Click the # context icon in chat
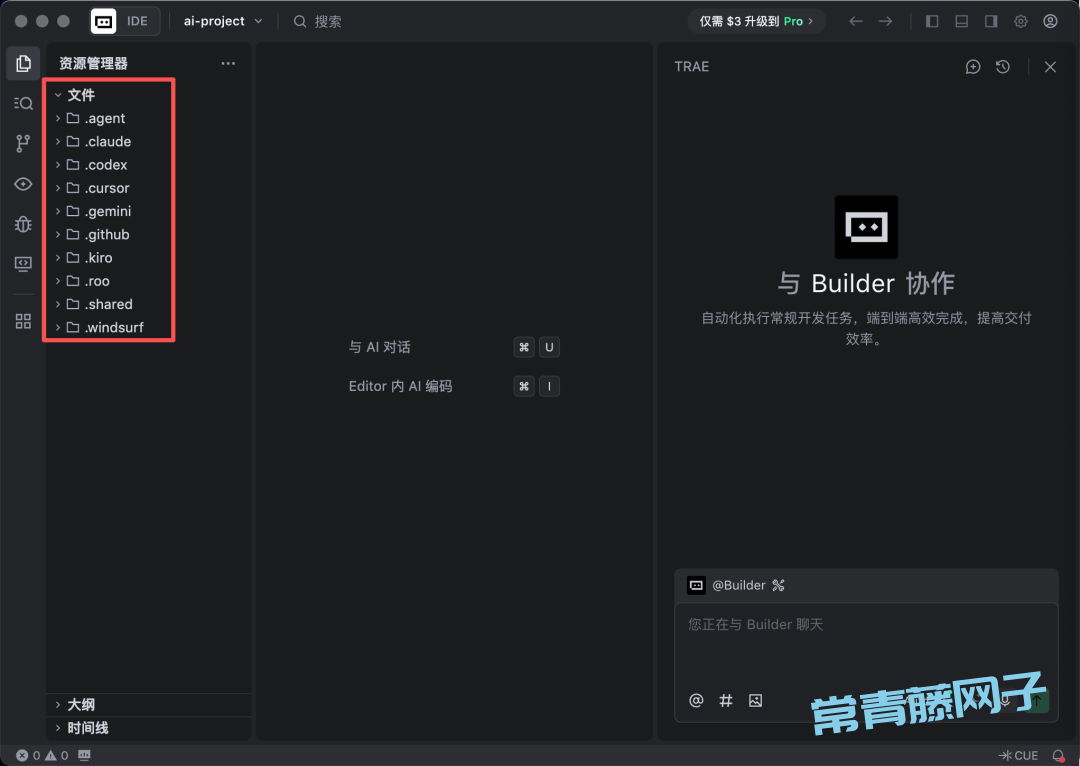Viewport: 1080px width, 766px height. (x=726, y=700)
